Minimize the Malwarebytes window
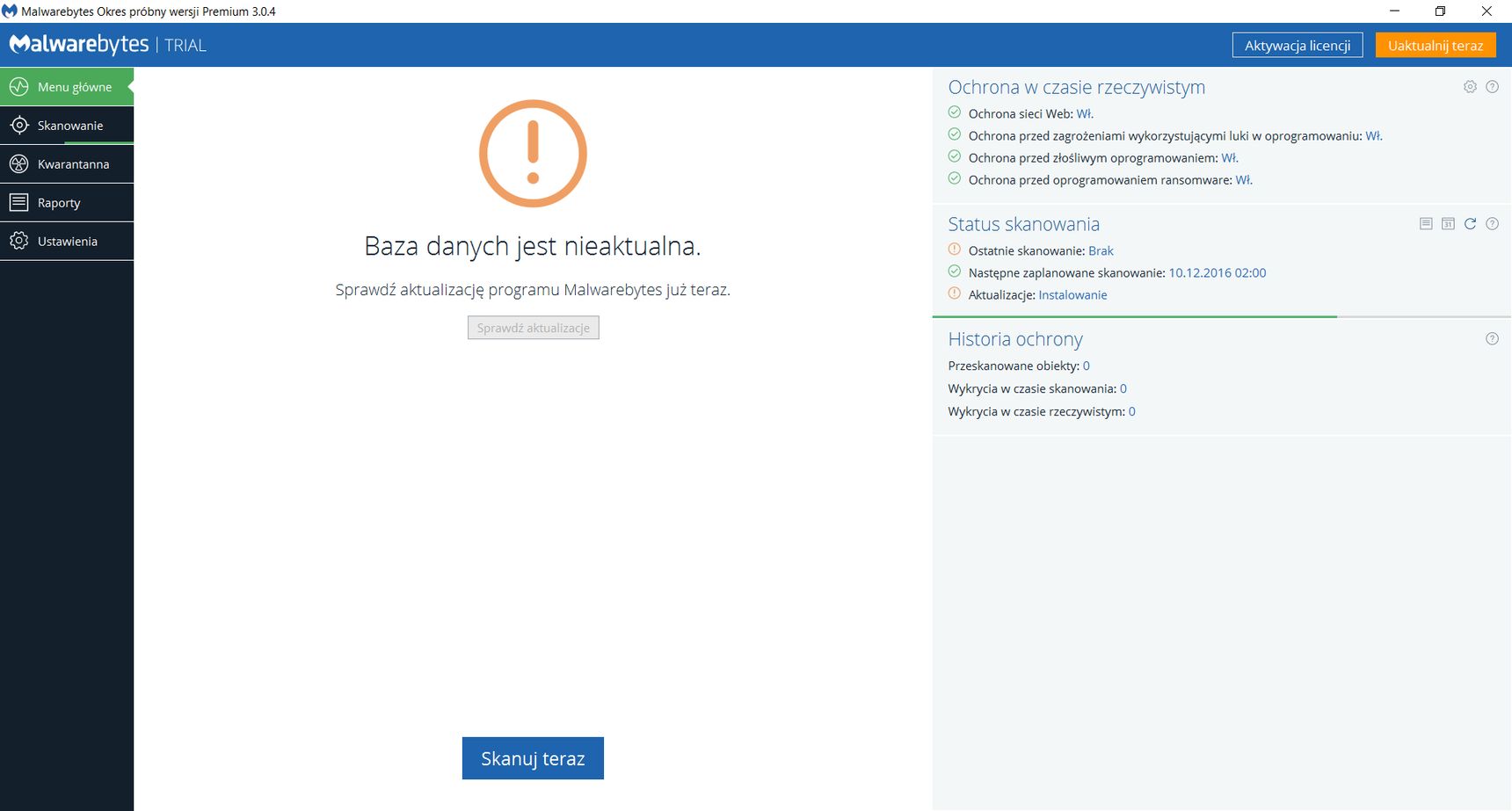Viewport: 1512px width, 811px height. [1394, 11]
